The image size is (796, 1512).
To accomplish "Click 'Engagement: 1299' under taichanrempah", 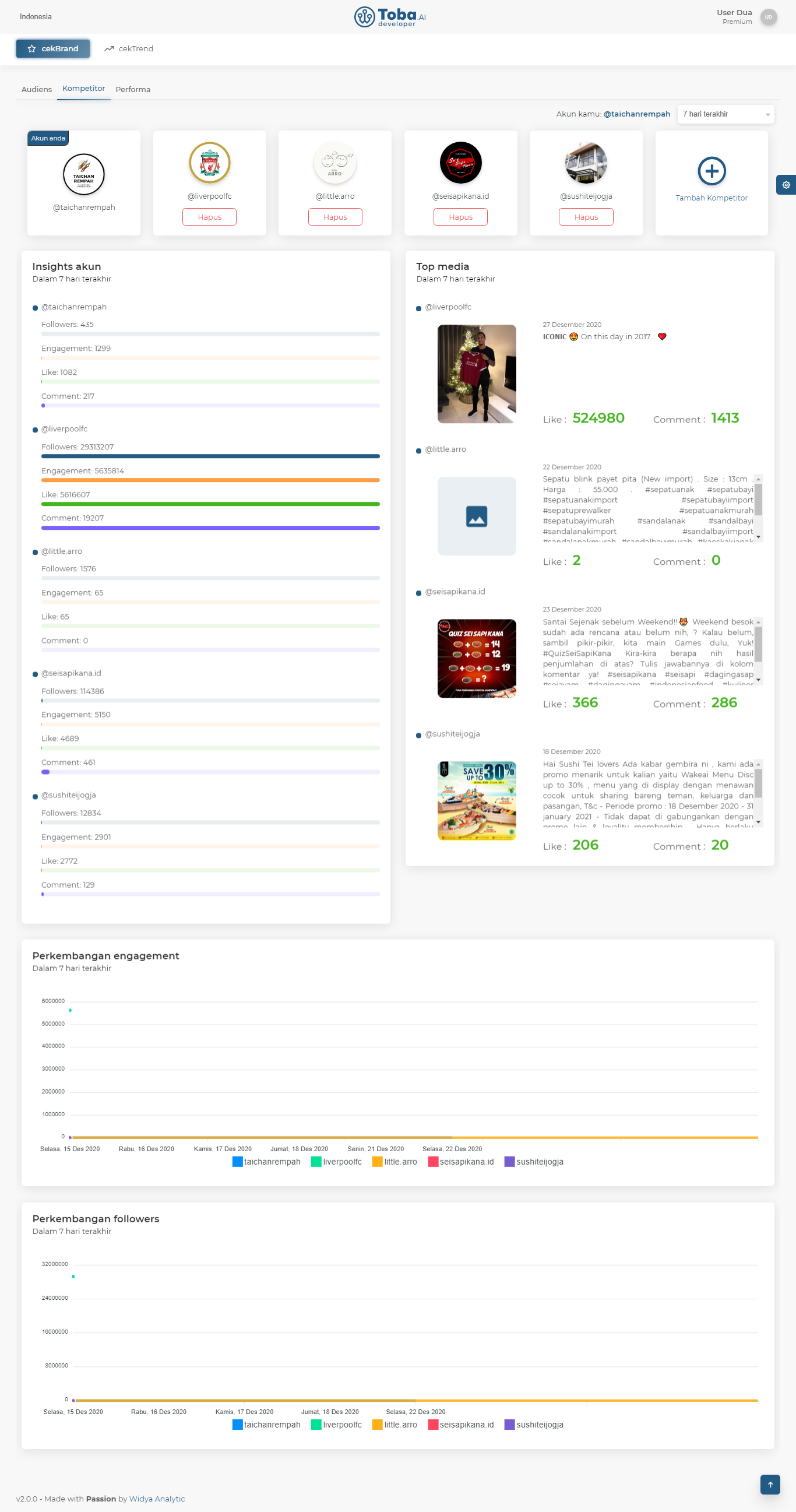I will 76,348.
